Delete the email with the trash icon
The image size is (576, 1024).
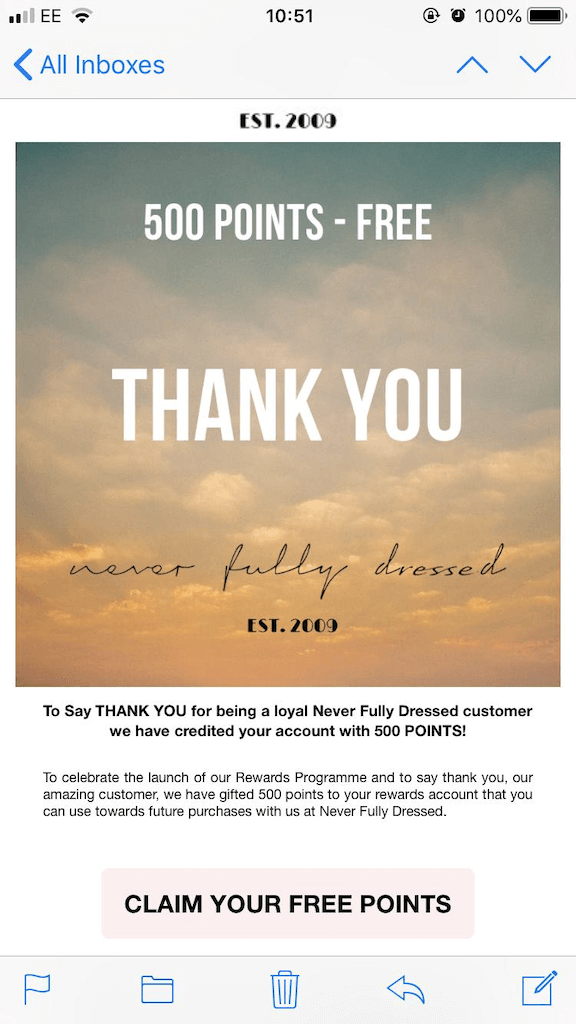[x=285, y=988]
